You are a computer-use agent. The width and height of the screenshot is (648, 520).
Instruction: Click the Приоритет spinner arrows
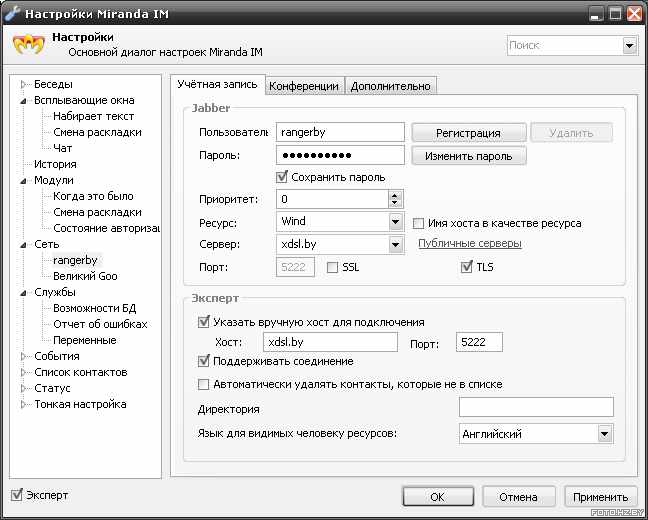[395, 199]
